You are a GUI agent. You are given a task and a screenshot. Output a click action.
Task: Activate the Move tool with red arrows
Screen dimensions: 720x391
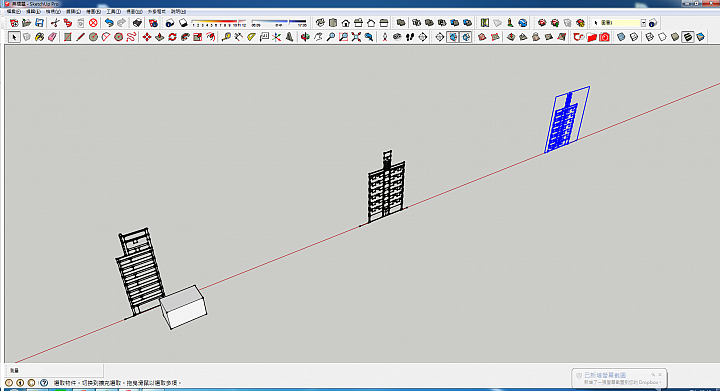point(146,37)
